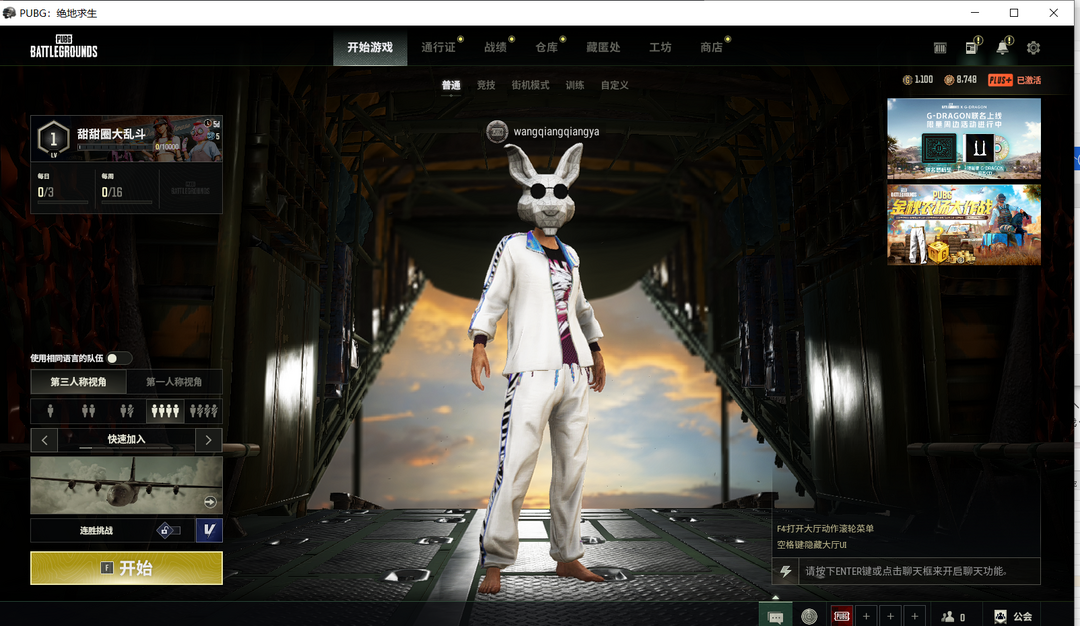Click the chat bubble icon in bottom bar
The height and width of the screenshot is (626, 1080).
(775, 617)
